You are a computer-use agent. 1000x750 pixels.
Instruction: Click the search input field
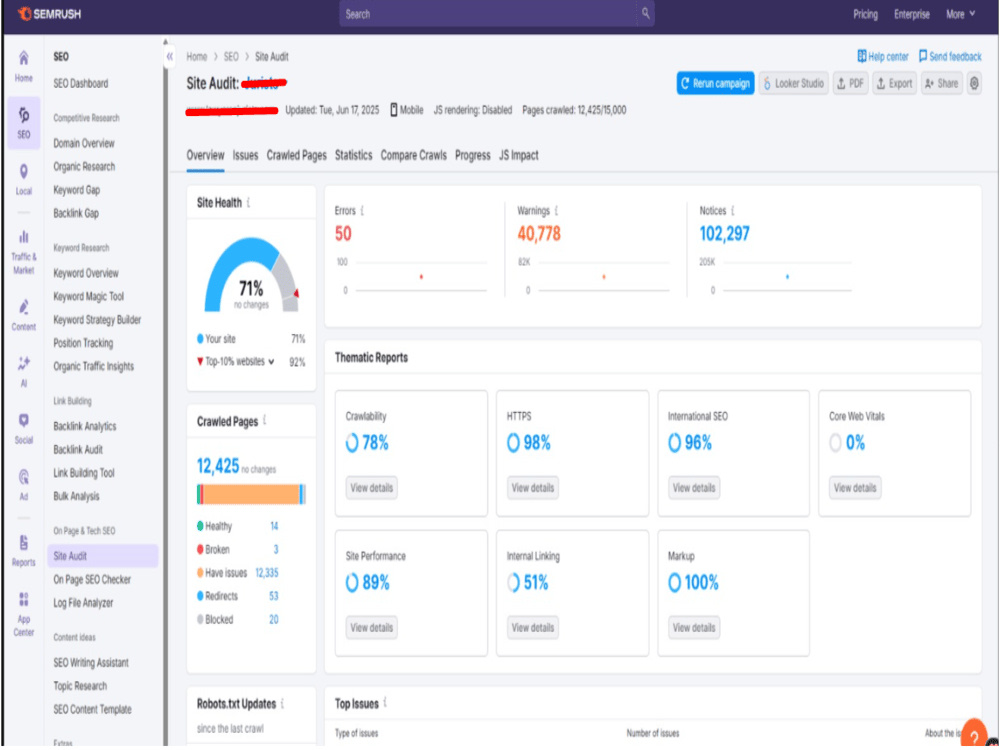pyautogui.click(x=488, y=13)
